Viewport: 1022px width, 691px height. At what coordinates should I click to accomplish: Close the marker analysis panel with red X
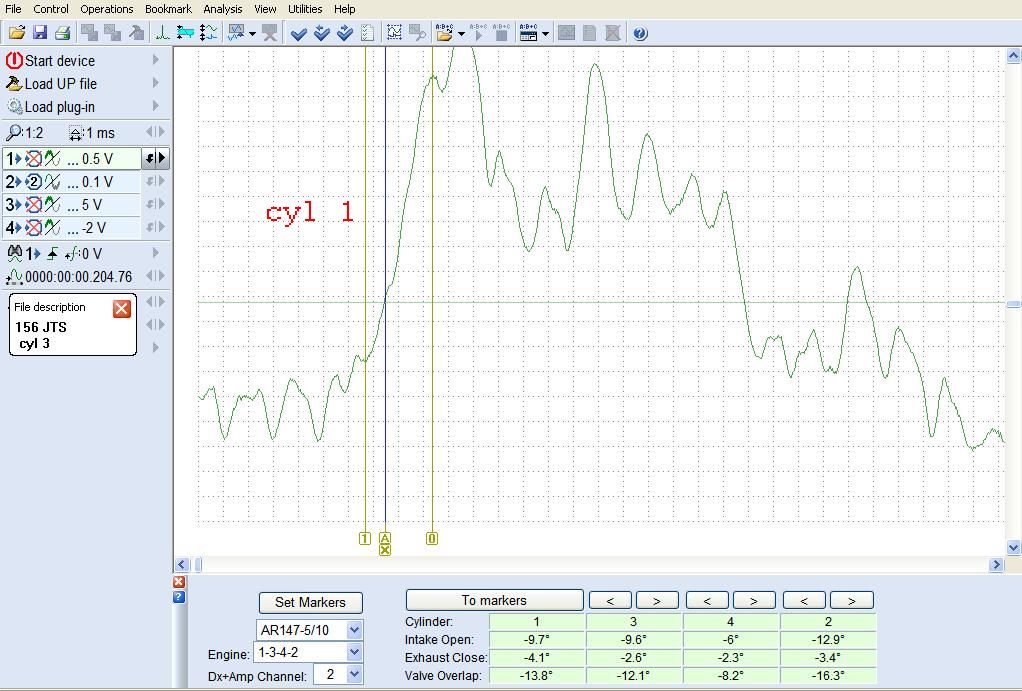(179, 582)
